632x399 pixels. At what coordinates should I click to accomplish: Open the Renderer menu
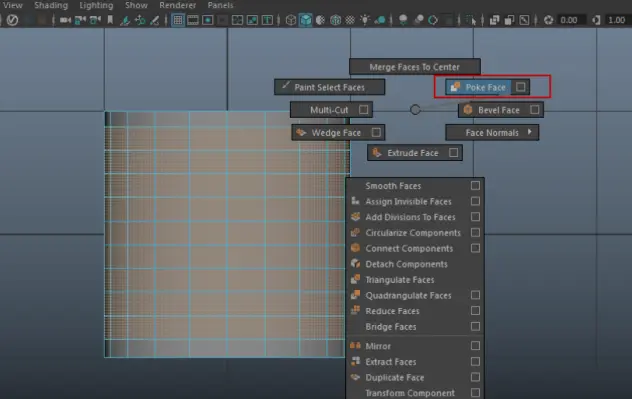(x=177, y=5)
